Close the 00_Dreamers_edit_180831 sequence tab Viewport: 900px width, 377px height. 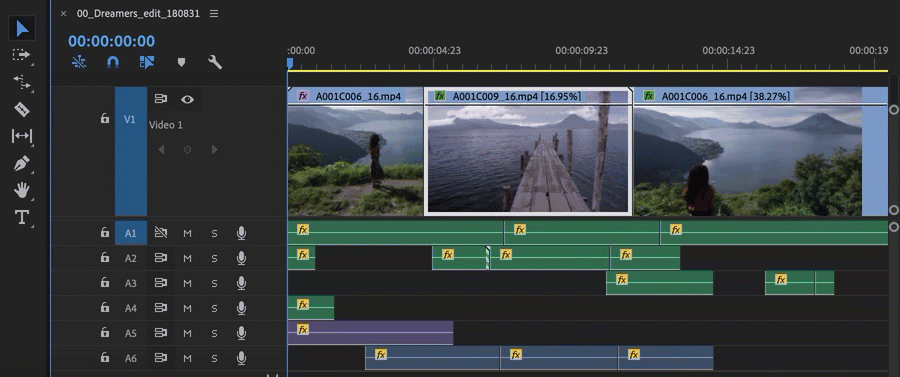(x=64, y=13)
